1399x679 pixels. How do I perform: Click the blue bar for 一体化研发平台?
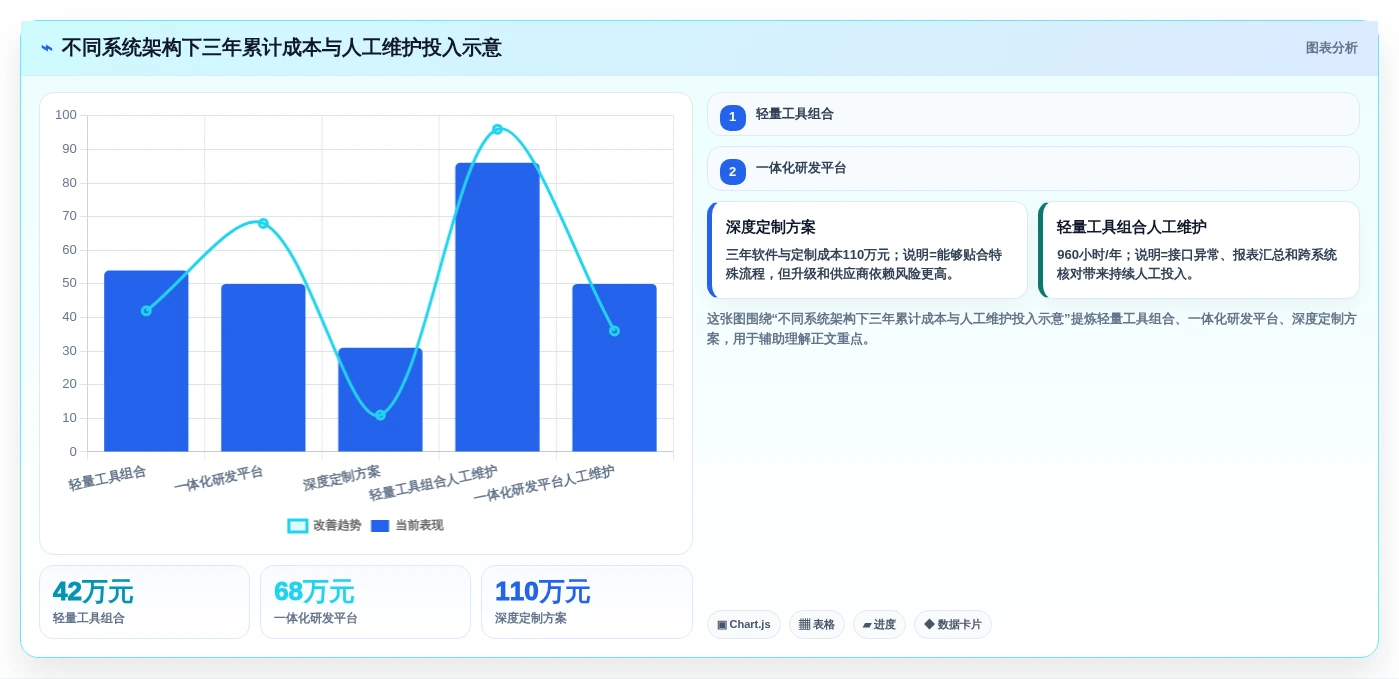coord(263,368)
